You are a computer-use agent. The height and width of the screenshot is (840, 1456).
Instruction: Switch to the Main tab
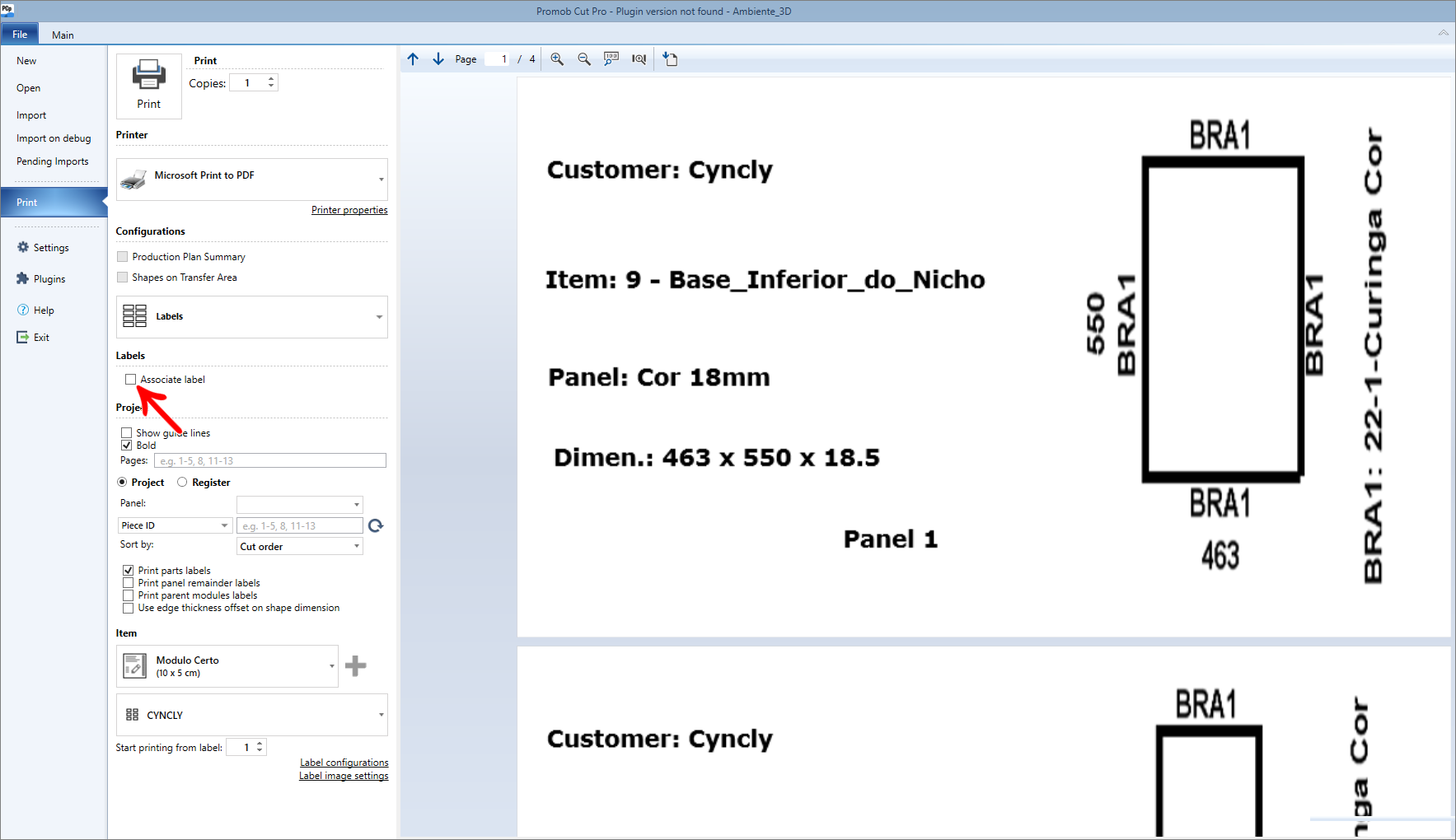(x=63, y=35)
